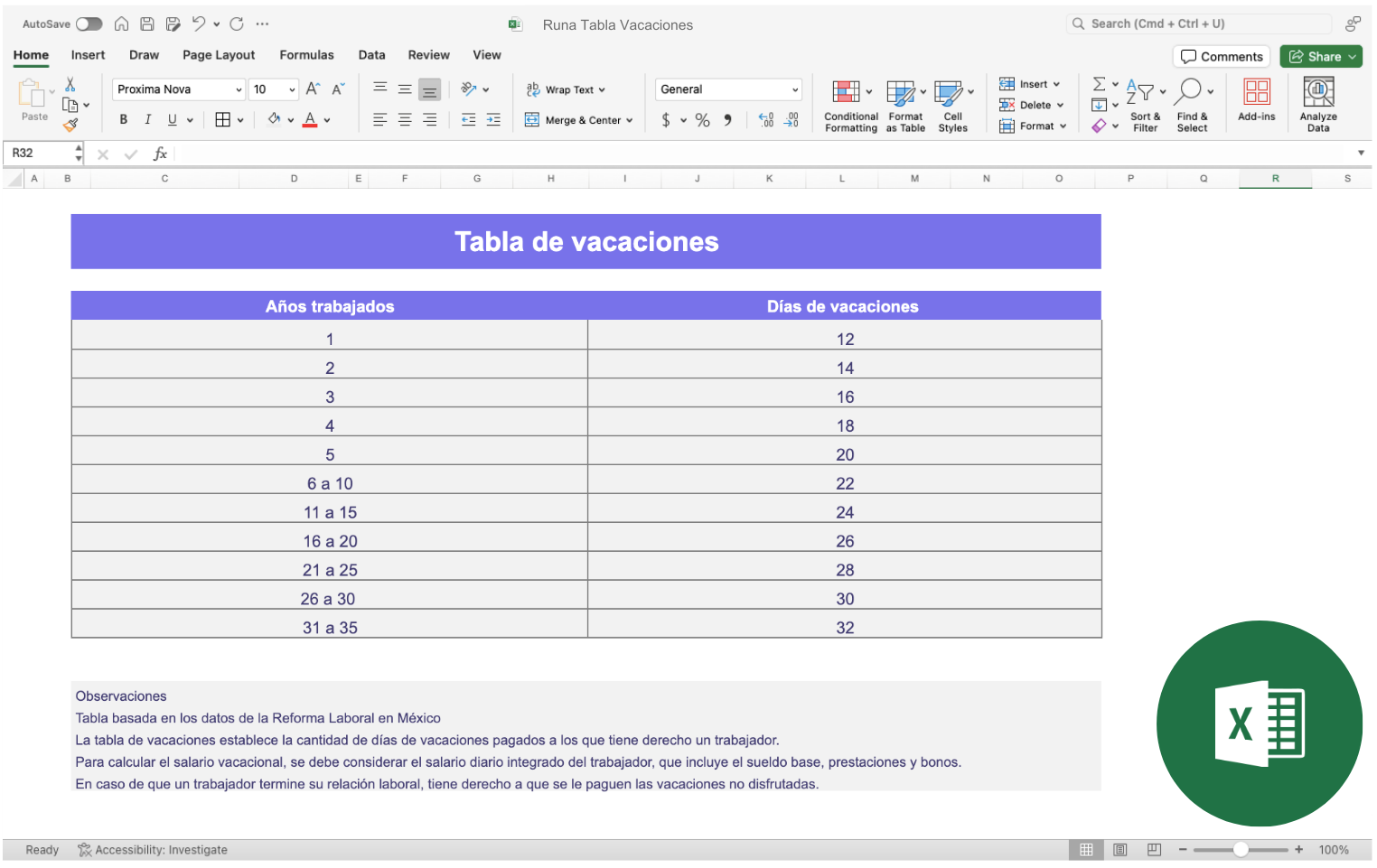Open Conditional Formatting
The width and height of the screenshot is (1377, 868).
tap(851, 106)
